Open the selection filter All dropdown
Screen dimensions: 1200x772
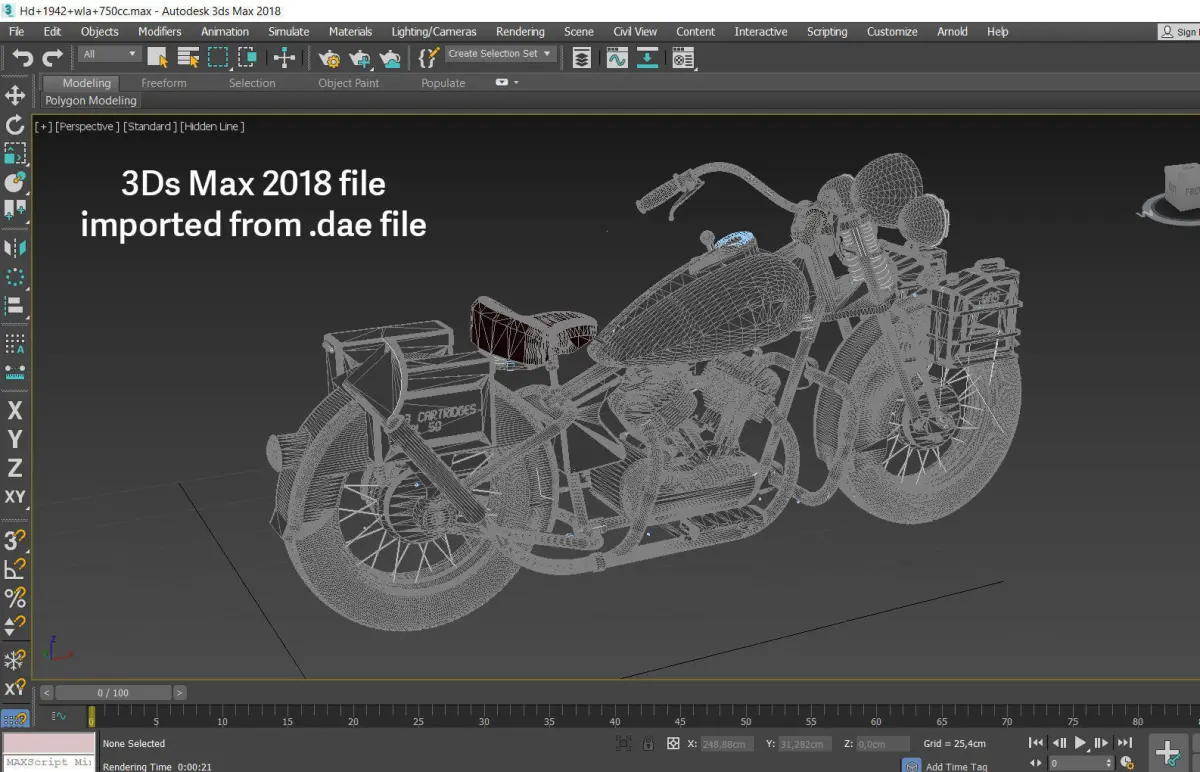point(110,54)
